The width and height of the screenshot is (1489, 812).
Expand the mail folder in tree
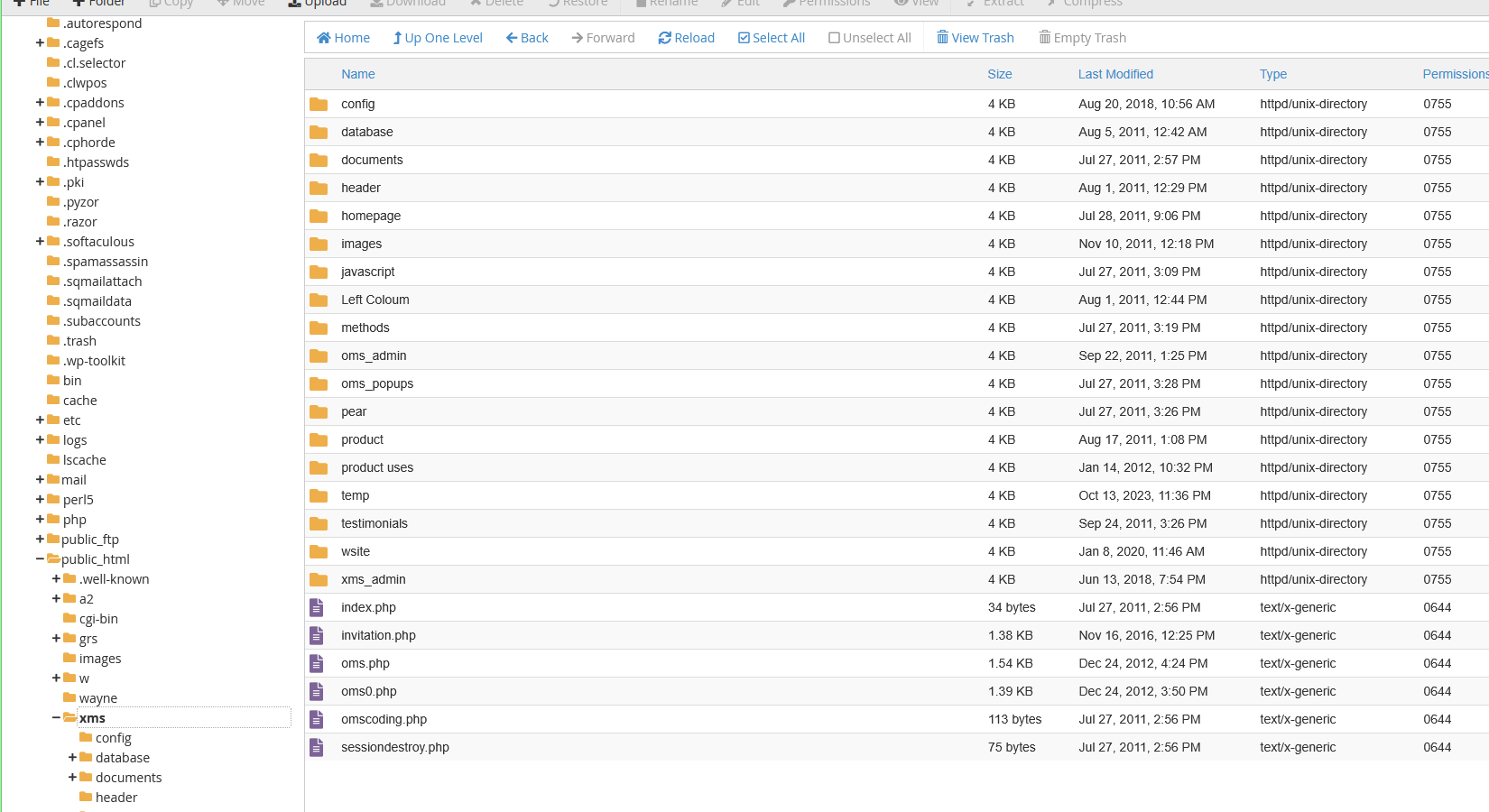(40, 480)
